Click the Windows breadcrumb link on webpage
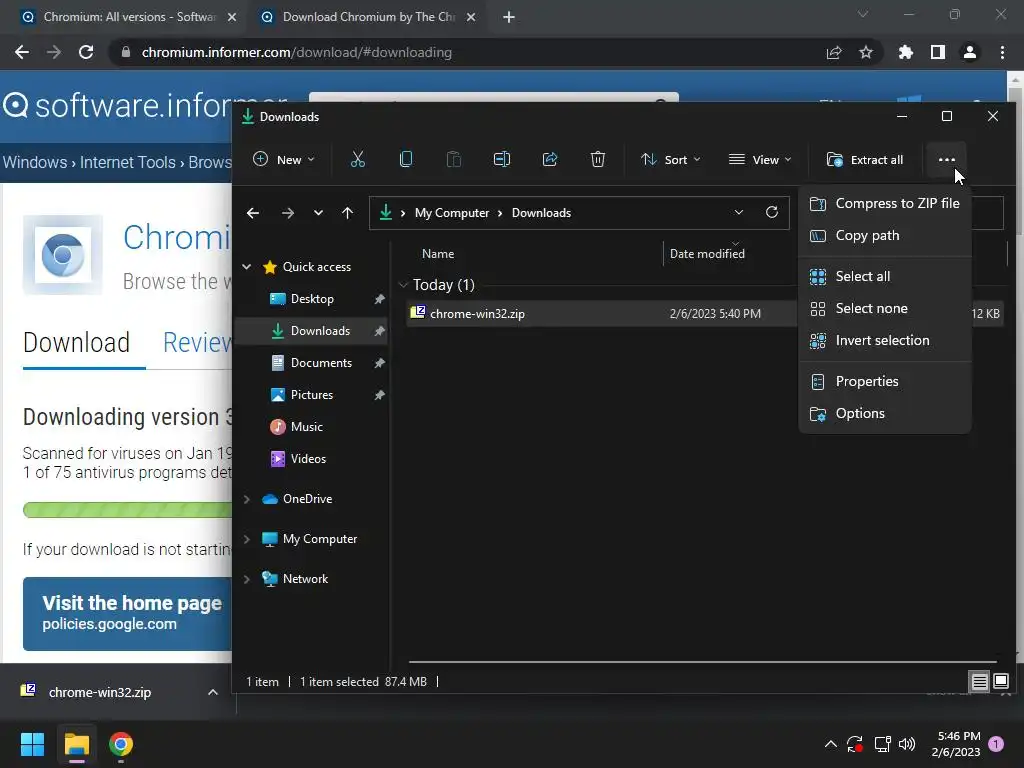Image resolution: width=1024 pixels, height=768 pixels. click(x=35, y=162)
